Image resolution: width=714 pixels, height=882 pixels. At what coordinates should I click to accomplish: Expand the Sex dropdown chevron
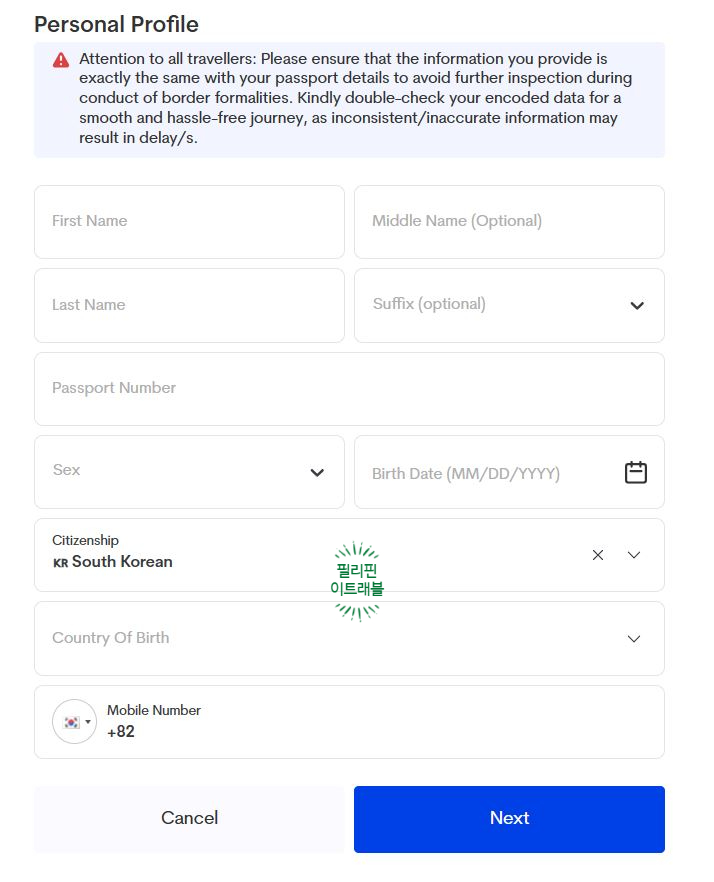coord(317,472)
